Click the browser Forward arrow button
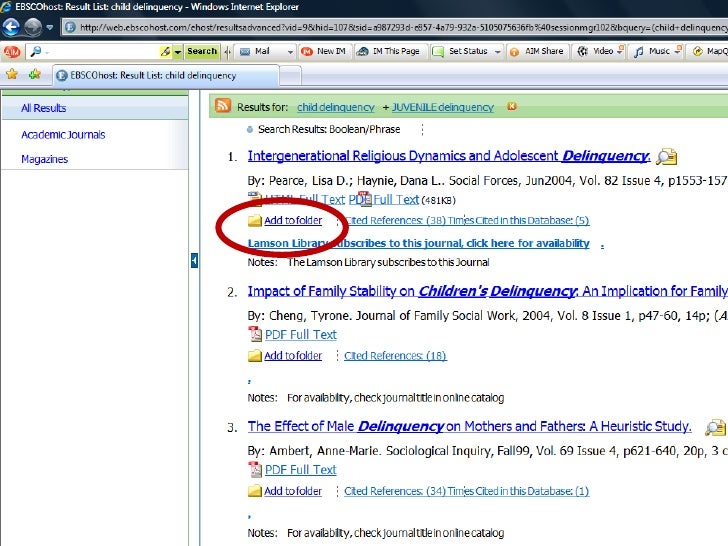Screen dimensions: 728x546 pyautogui.click(x=32, y=27)
